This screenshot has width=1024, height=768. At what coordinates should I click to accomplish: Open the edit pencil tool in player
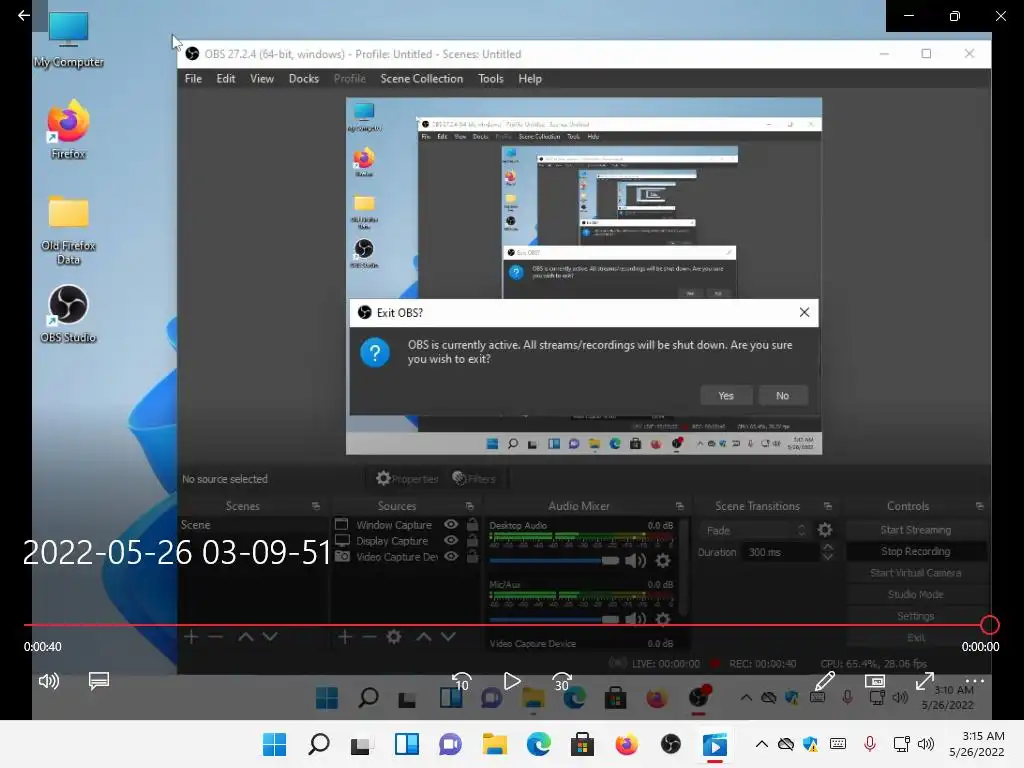(825, 681)
